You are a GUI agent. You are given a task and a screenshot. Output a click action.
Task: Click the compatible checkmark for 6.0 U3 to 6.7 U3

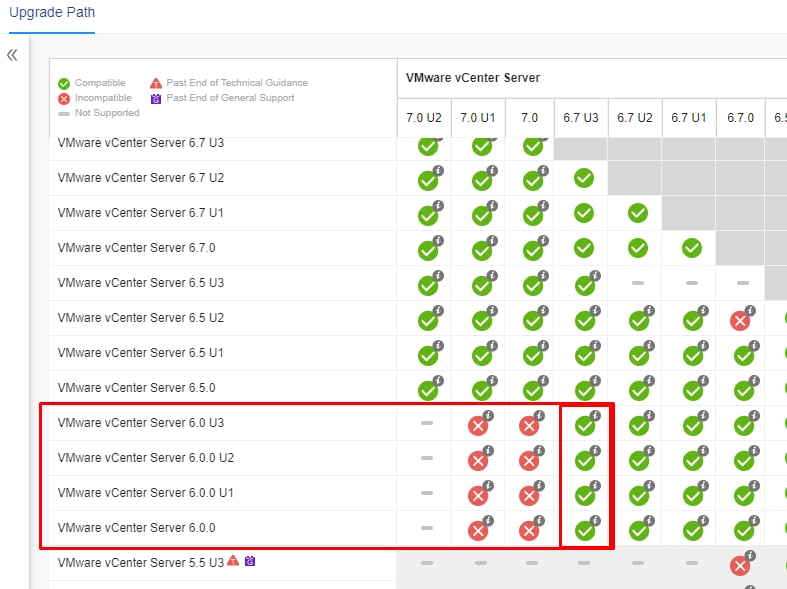tap(585, 426)
